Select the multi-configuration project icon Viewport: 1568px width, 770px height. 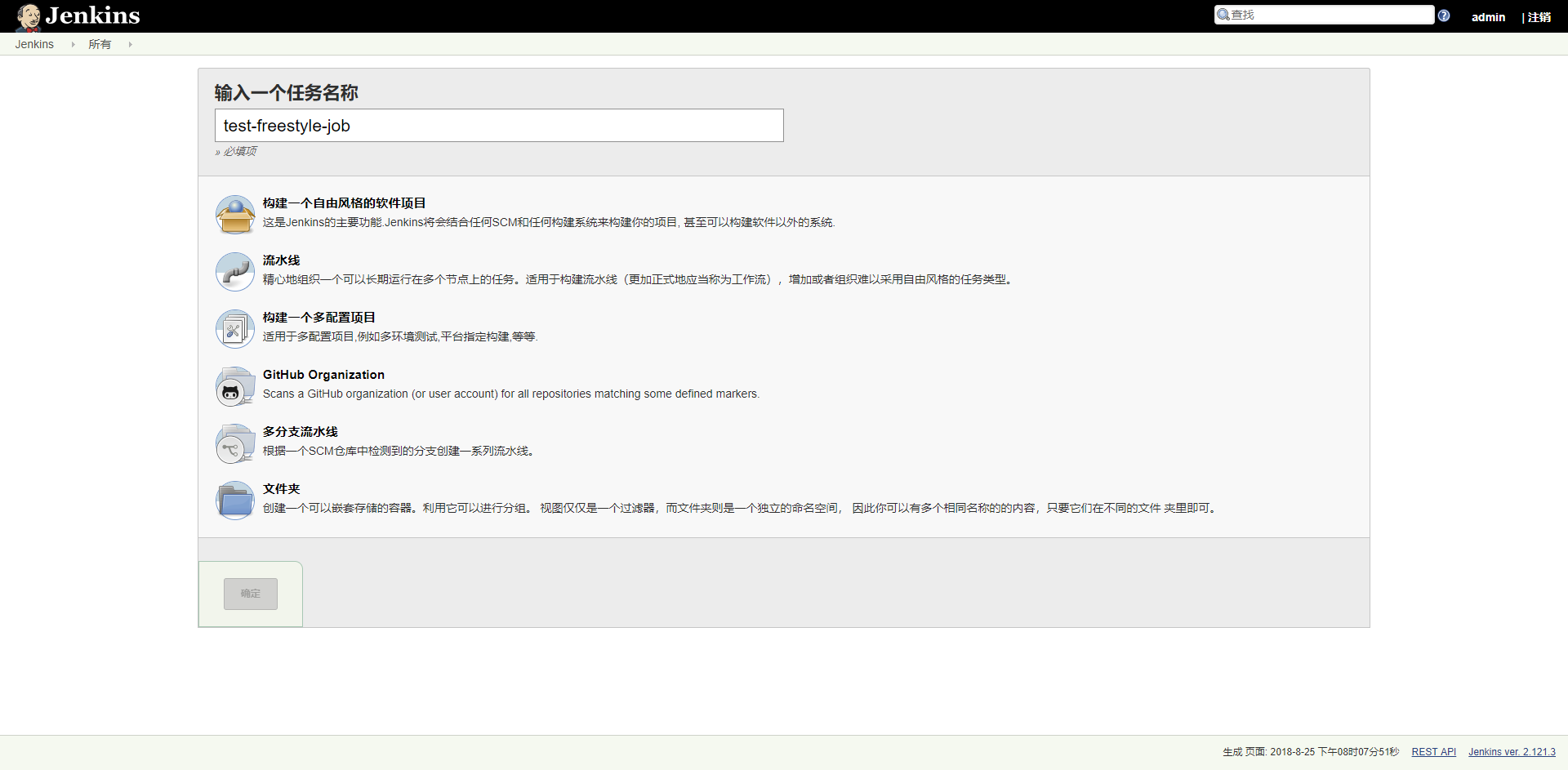tap(235, 329)
